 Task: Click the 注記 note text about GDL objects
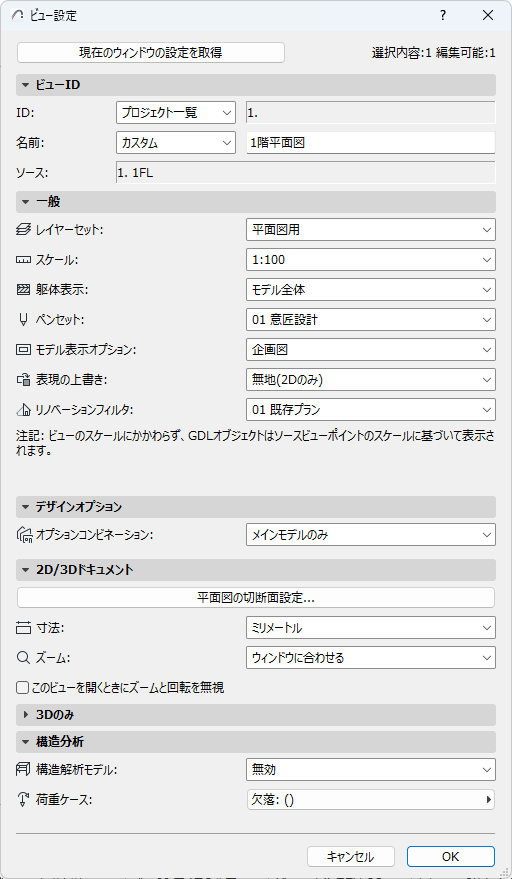[256, 443]
